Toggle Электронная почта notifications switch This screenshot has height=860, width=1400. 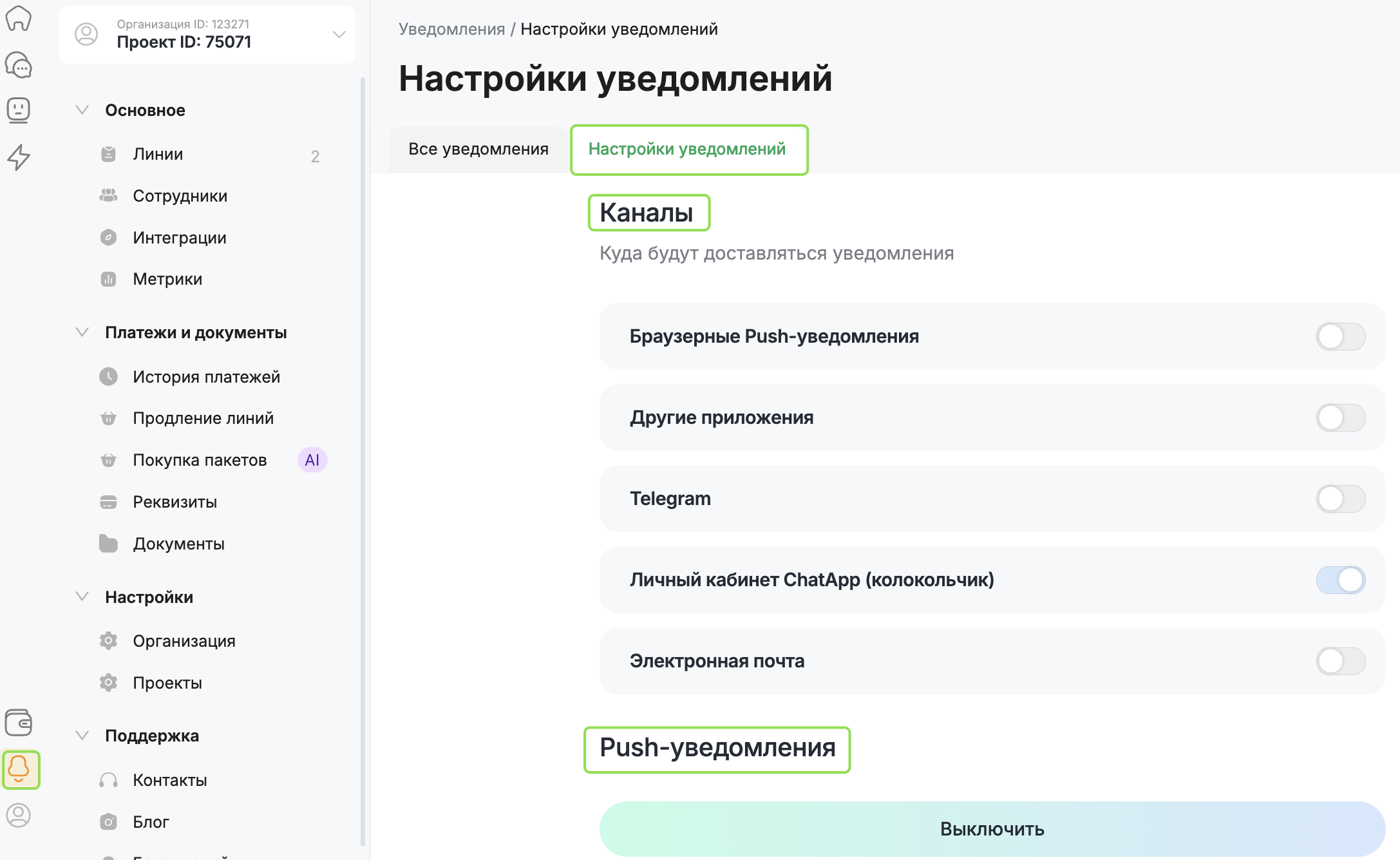coord(1340,661)
